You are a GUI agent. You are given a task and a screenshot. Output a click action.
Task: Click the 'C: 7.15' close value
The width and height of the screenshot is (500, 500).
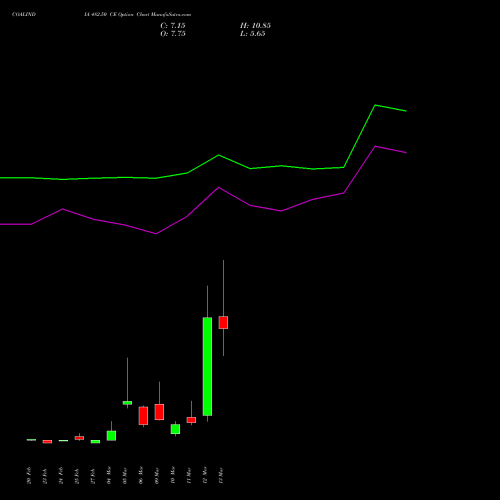coord(173,26)
